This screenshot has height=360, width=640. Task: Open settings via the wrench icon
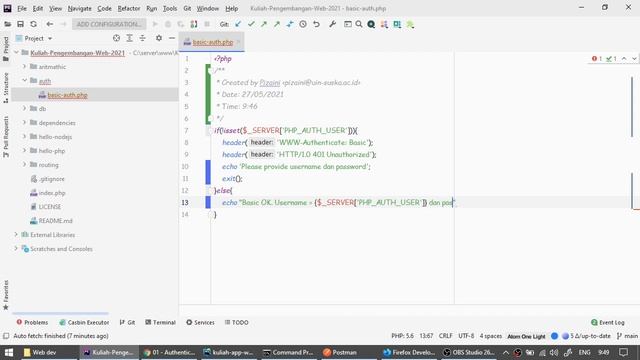333,24
